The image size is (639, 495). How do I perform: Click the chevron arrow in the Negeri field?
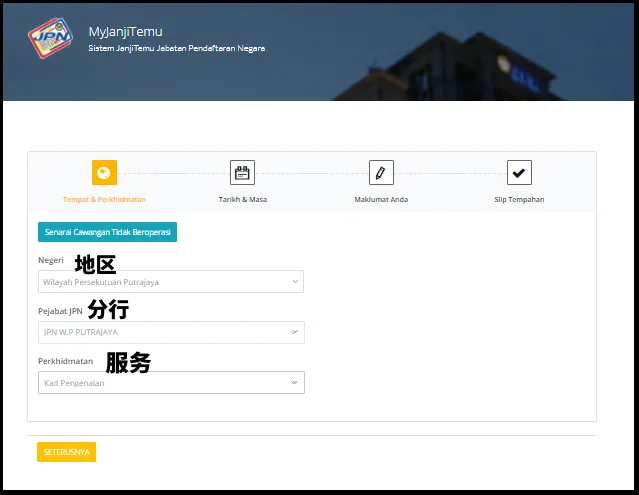click(x=295, y=282)
